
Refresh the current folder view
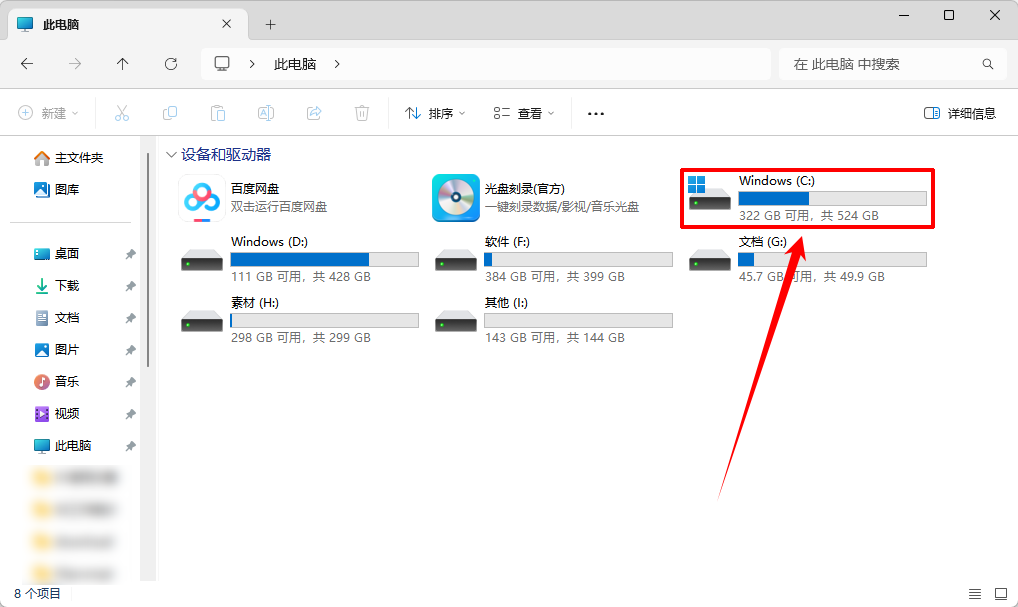pos(171,64)
